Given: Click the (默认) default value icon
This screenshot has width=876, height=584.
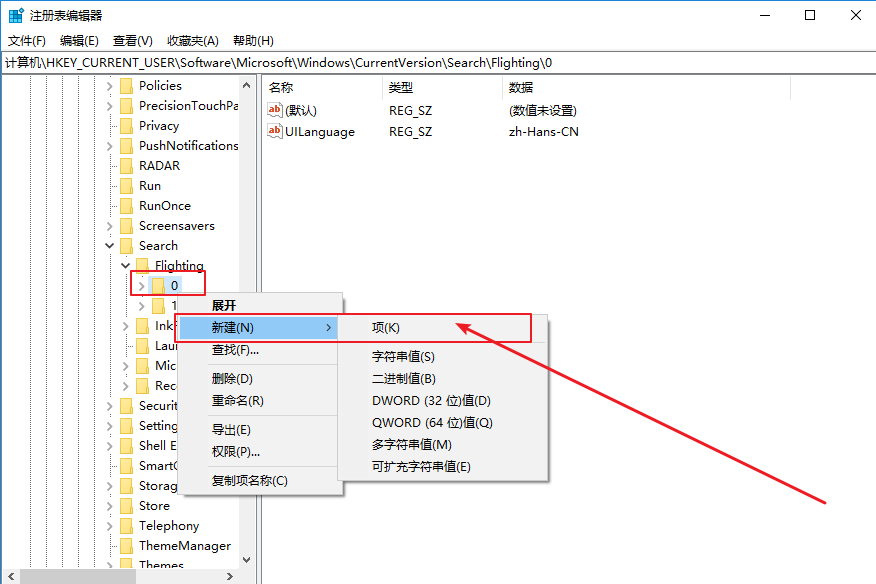Looking at the screenshot, I should point(275,110).
